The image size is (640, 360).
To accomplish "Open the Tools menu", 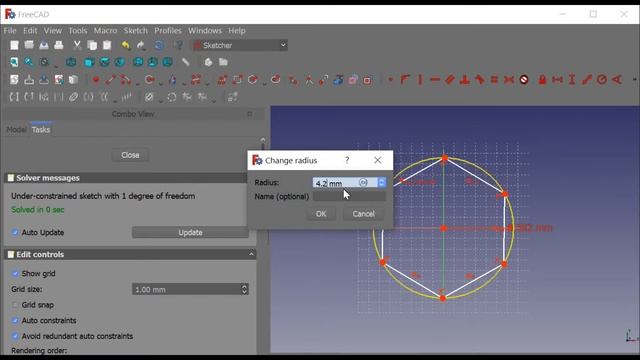I will (78, 31).
